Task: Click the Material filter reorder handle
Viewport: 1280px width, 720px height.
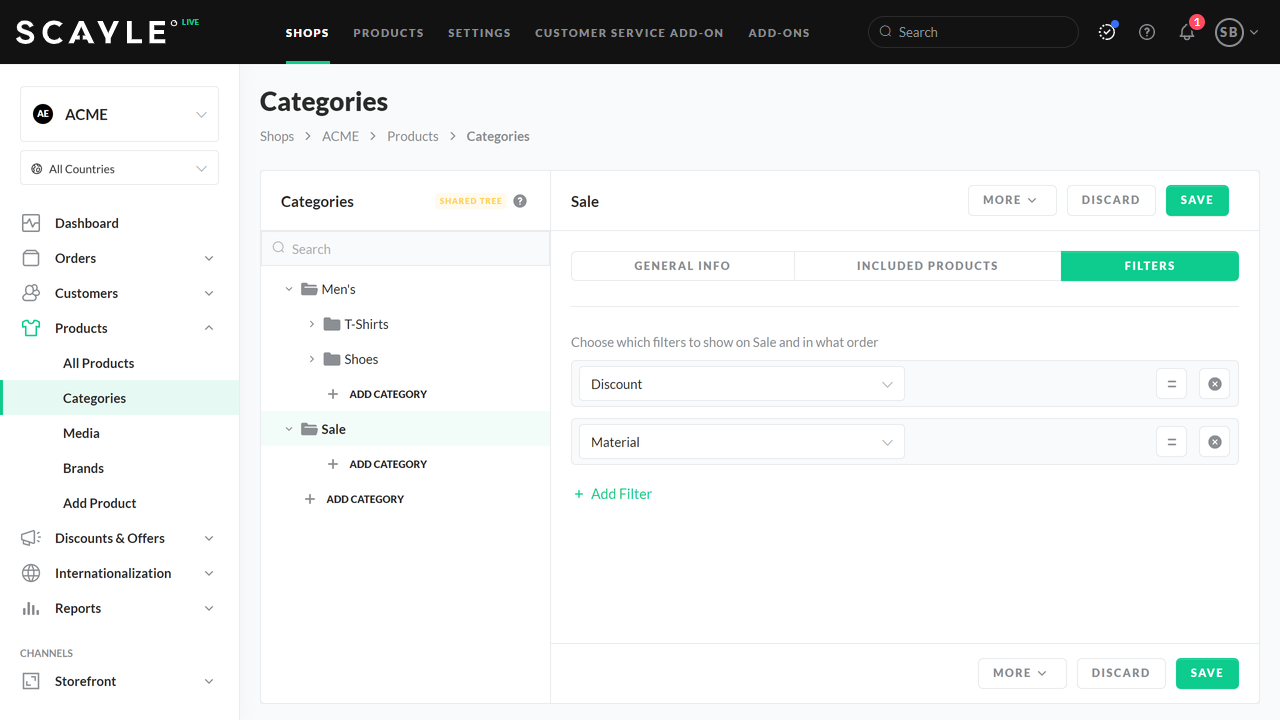Action: click(x=1171, y=442)
